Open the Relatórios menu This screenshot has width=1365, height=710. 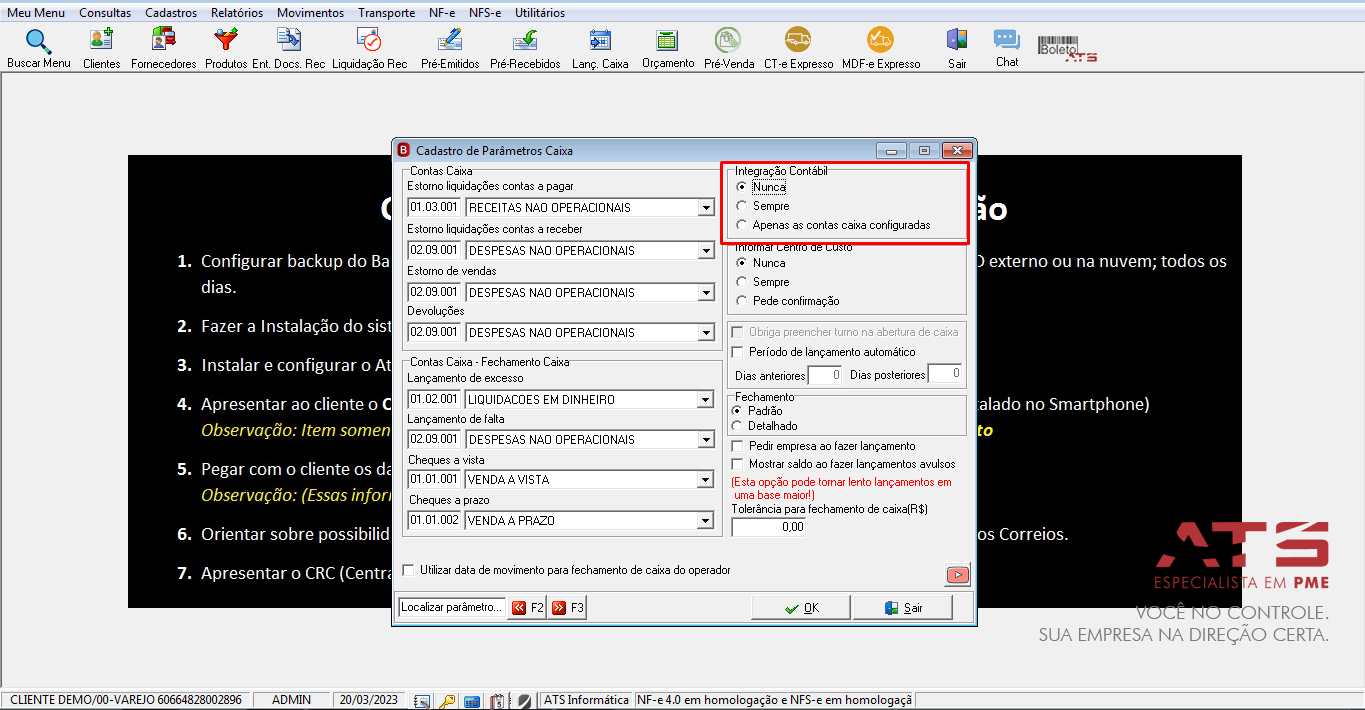point(237,13)
